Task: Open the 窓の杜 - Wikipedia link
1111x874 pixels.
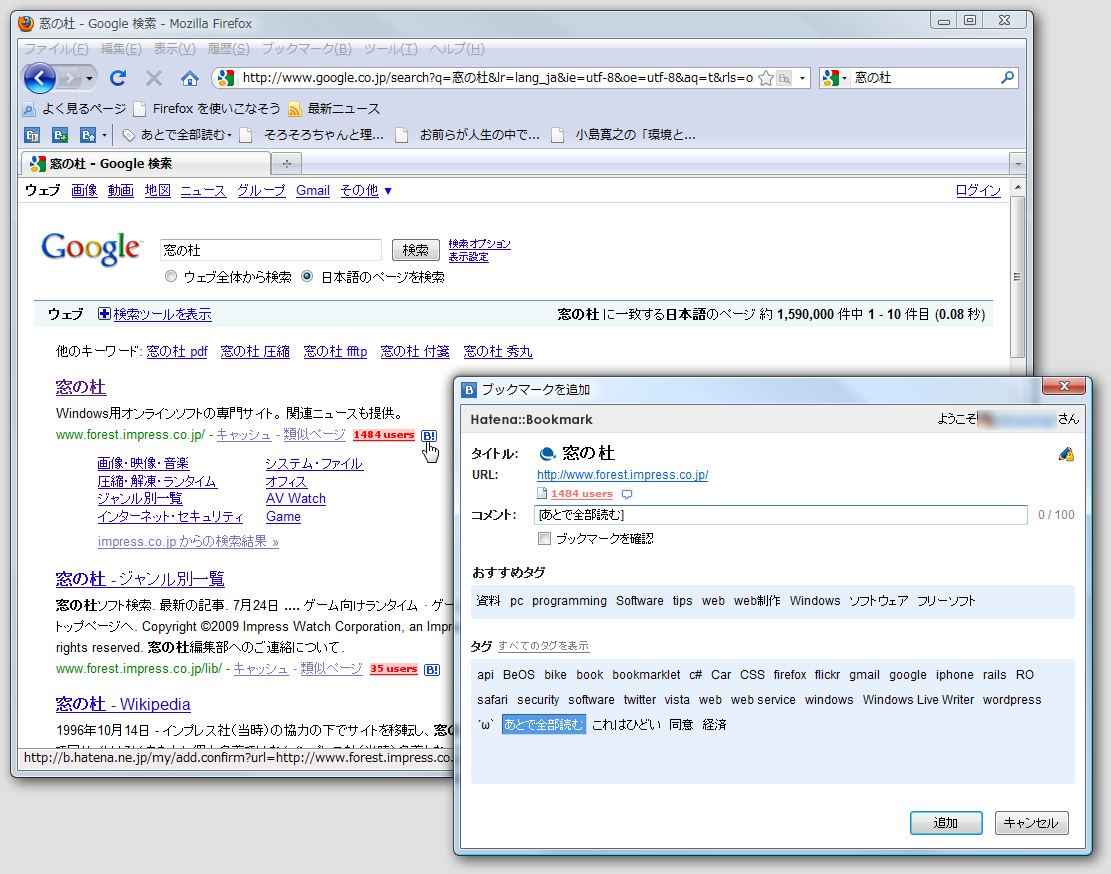Action: 122,704
